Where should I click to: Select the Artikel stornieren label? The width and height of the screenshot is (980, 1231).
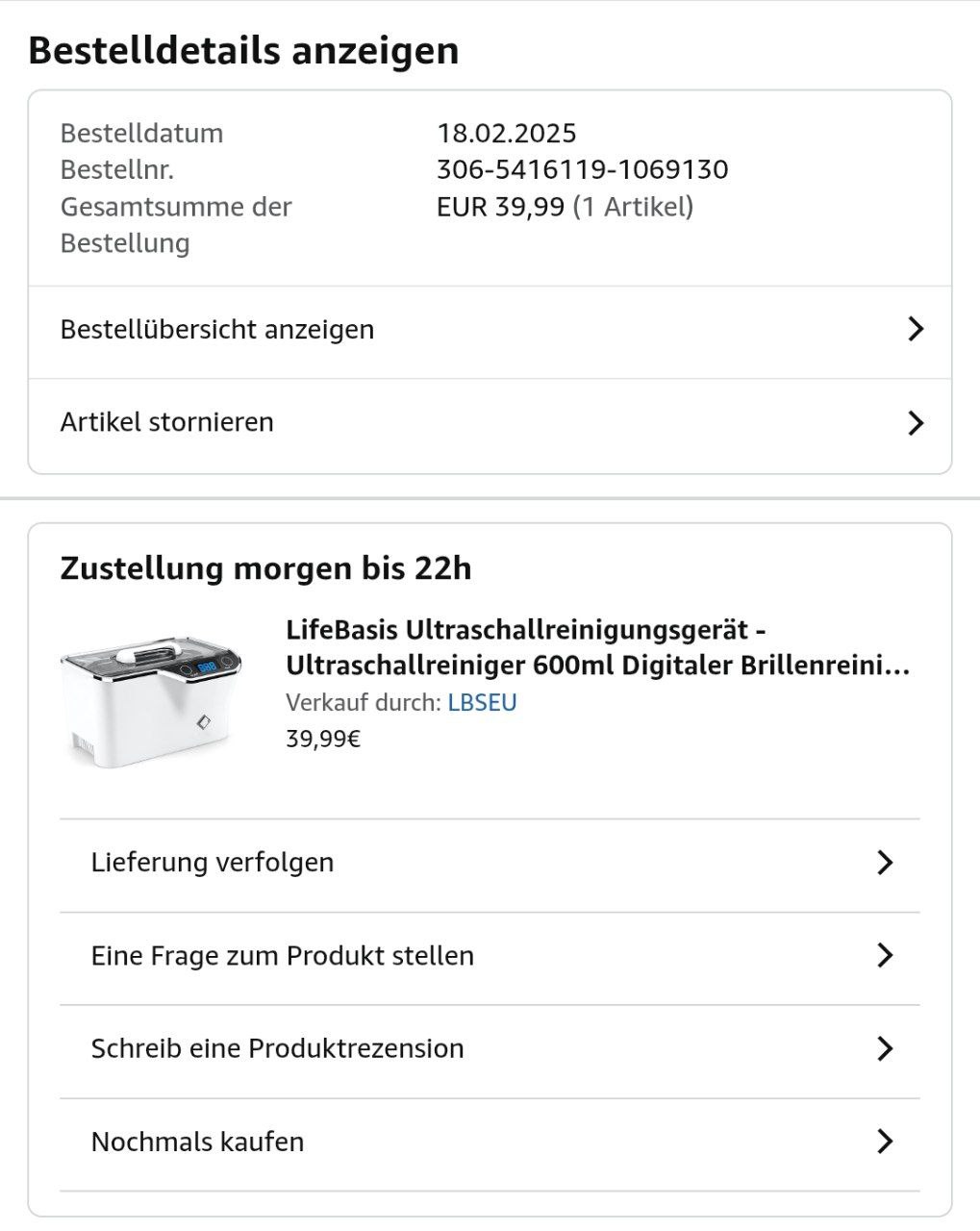(x=167, y=422)
